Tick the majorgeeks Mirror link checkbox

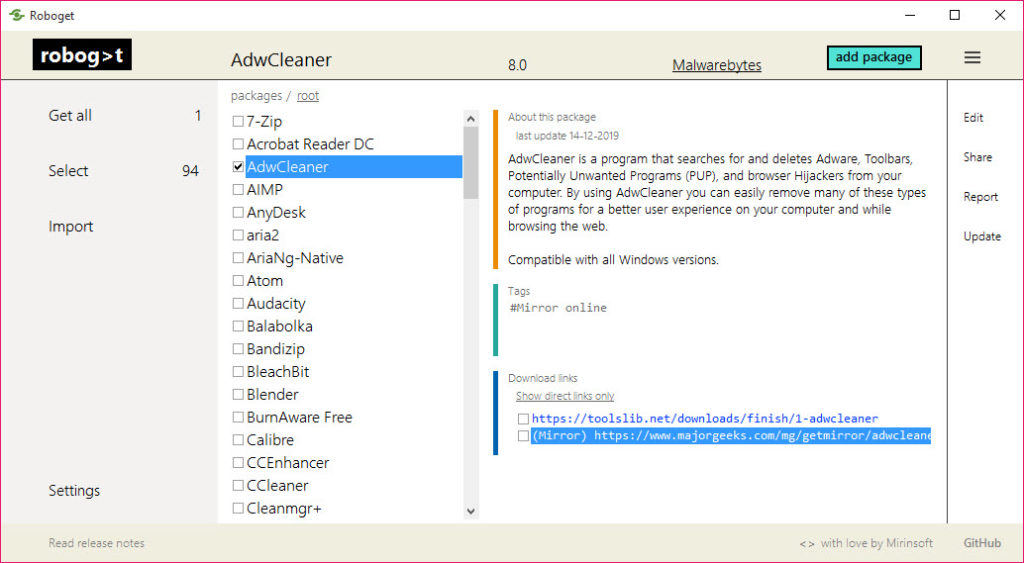523,436
